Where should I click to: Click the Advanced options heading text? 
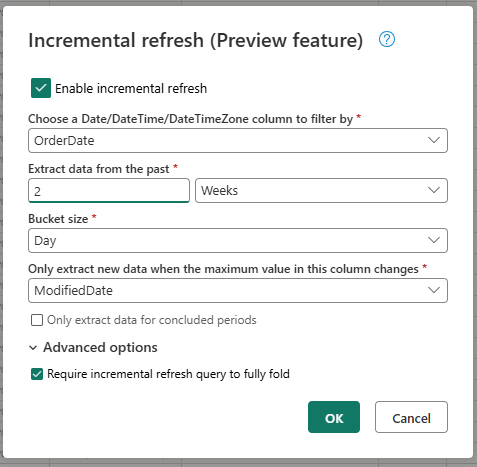click(100, 348)
